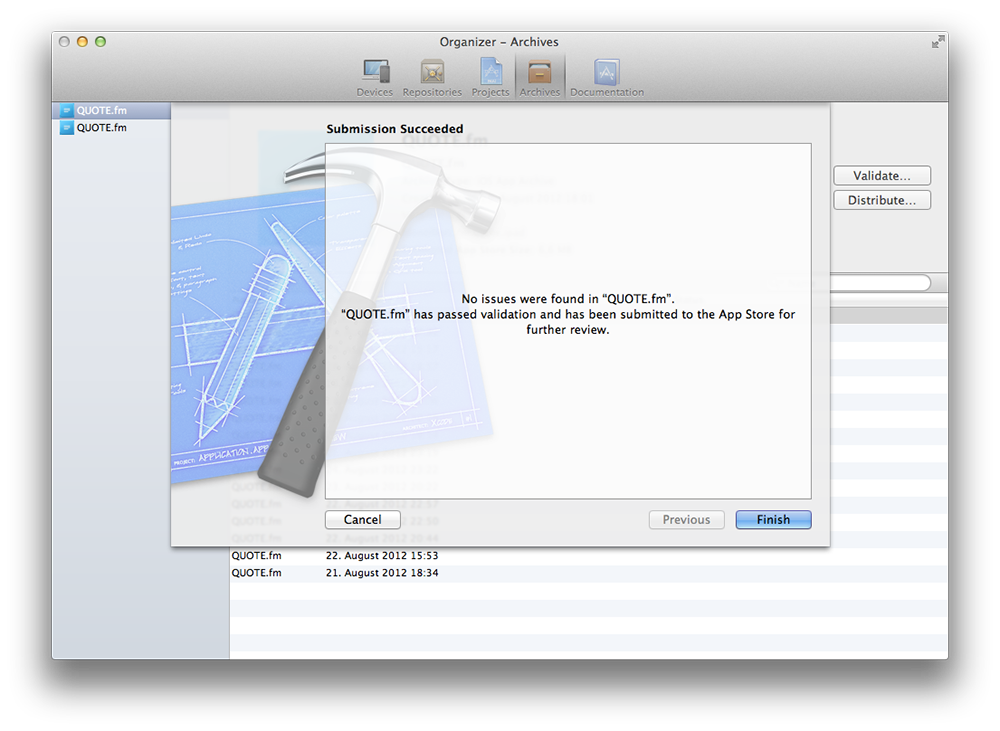Click the Devices label under its toolbar icon

(x=374, y=91)
